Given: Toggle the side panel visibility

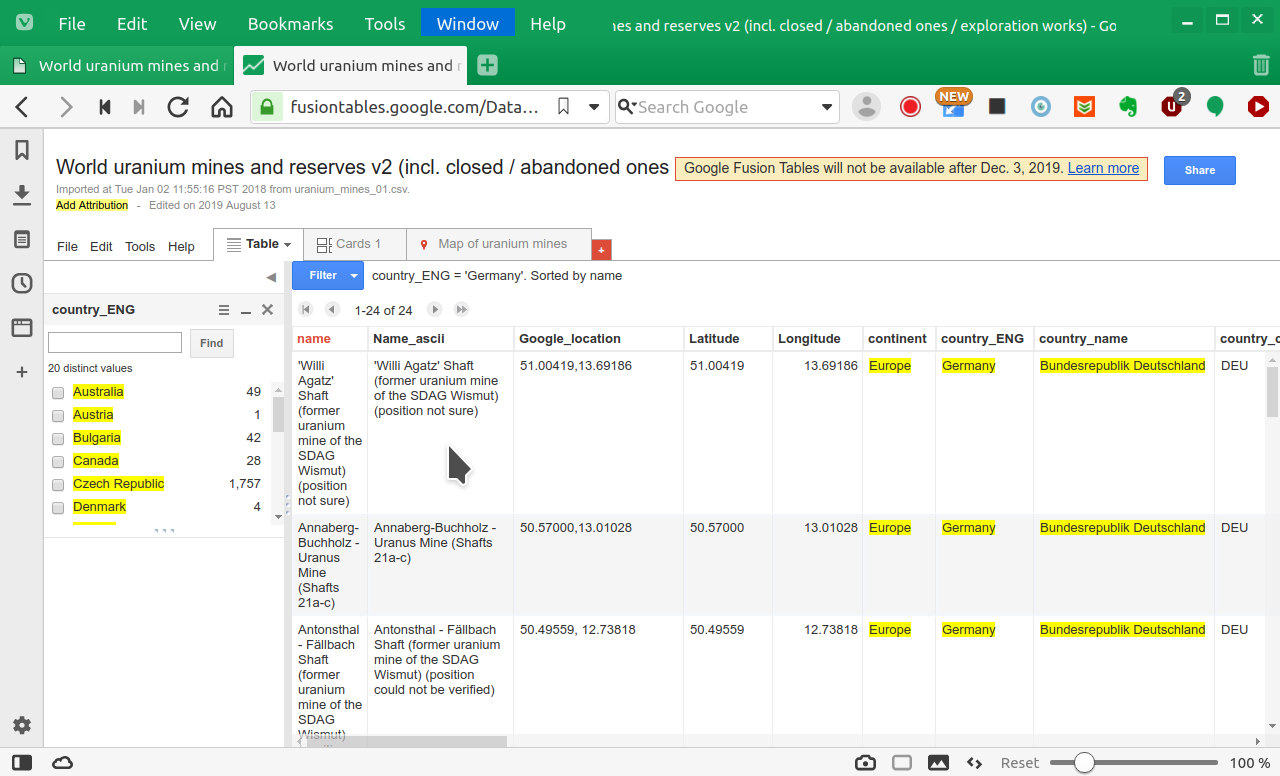Looking at the screenshot, I should 21,763.
